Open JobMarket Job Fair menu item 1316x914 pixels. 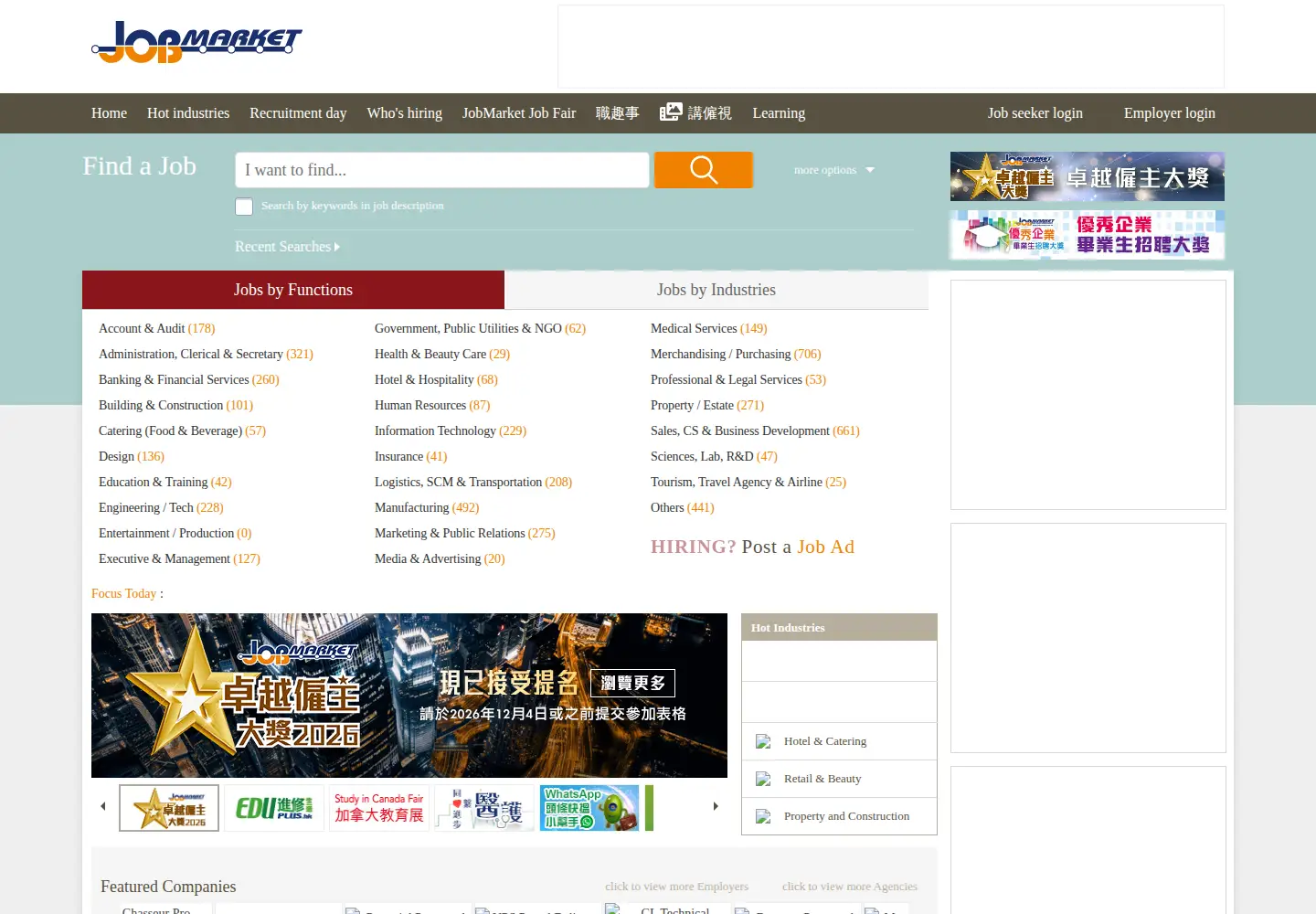pyautogui.click(x=519, y=113)
